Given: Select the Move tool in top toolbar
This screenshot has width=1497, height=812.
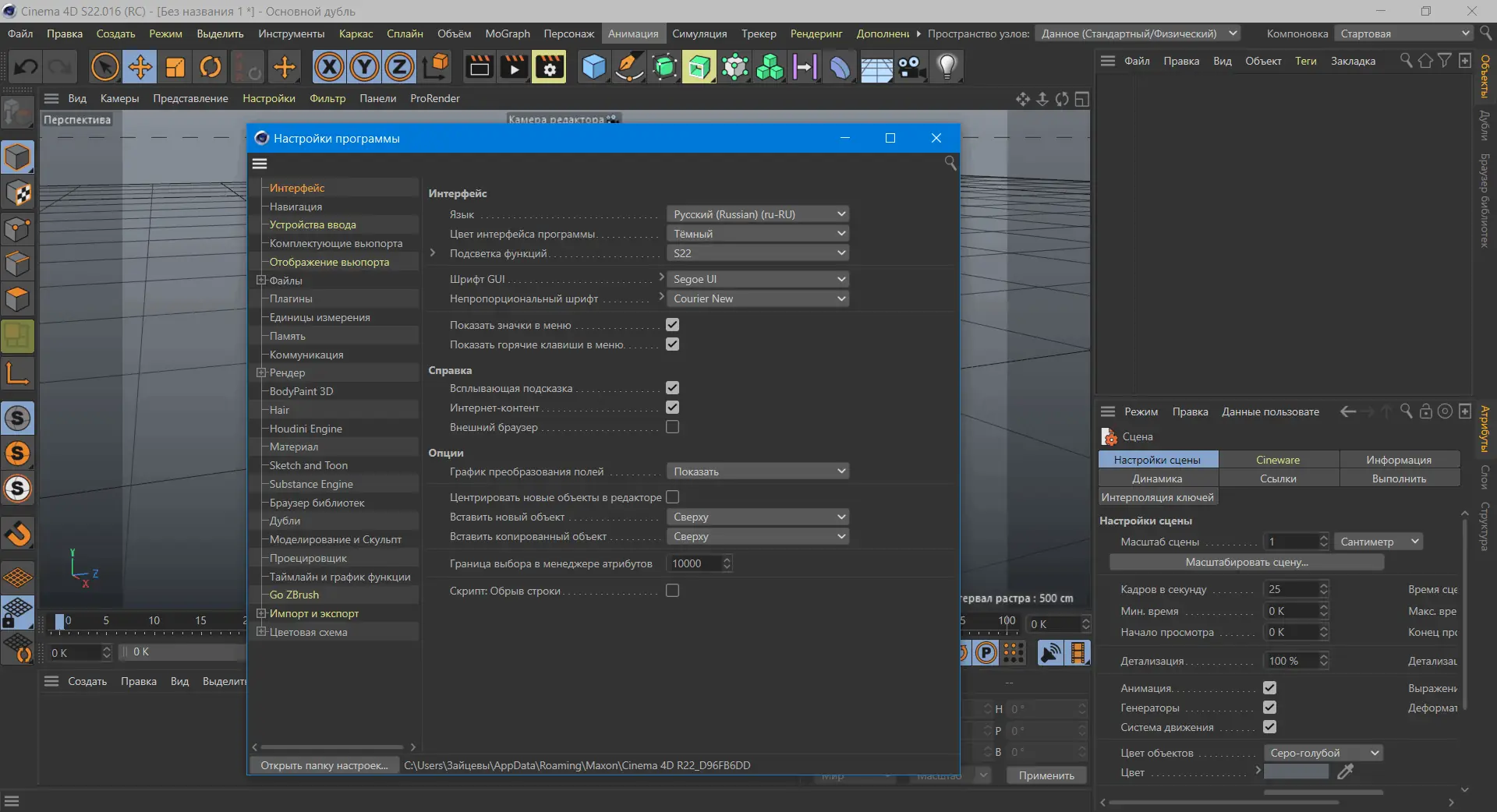Looking at the screenshot, I should tap(140, 68).
